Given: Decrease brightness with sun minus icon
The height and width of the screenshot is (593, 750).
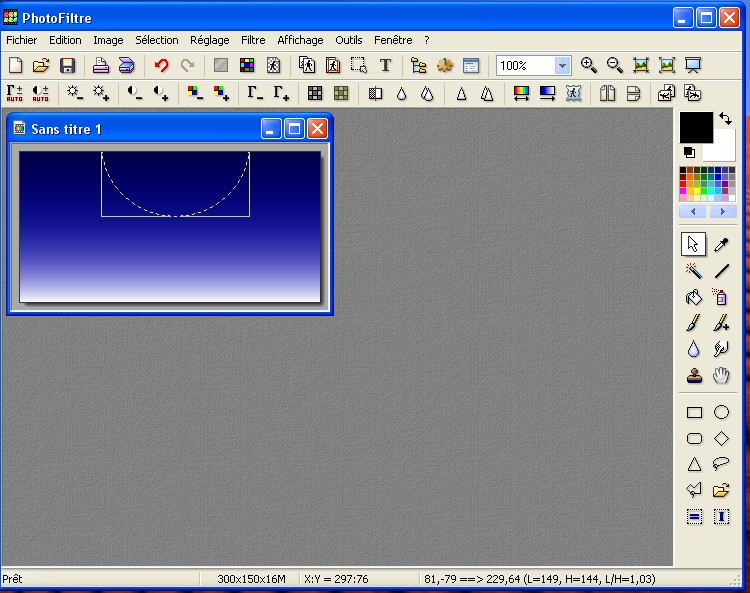Looking at the screenshot, I should (x=75, y=93).
